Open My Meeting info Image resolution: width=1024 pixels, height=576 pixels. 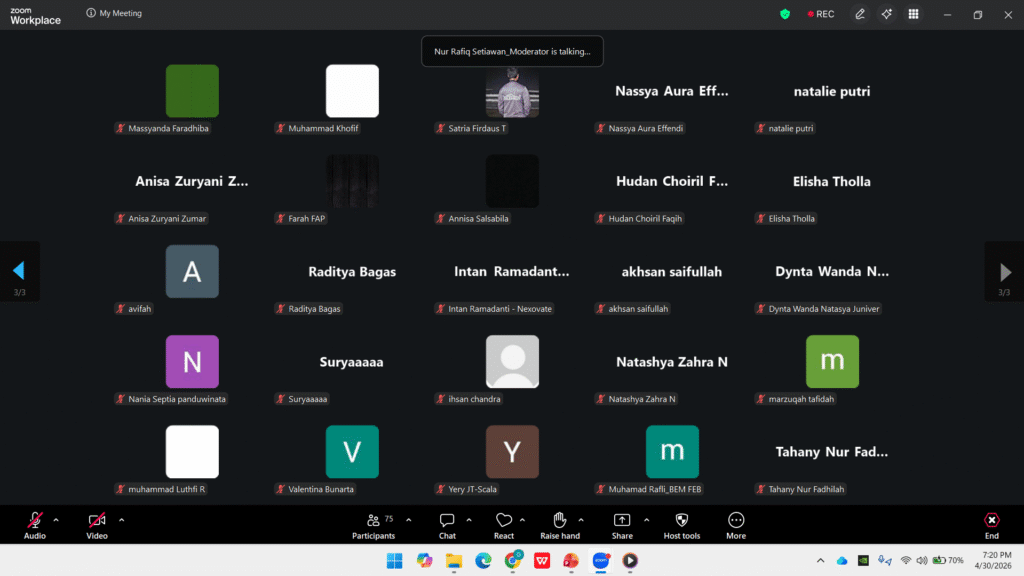(x=114, y=13)
